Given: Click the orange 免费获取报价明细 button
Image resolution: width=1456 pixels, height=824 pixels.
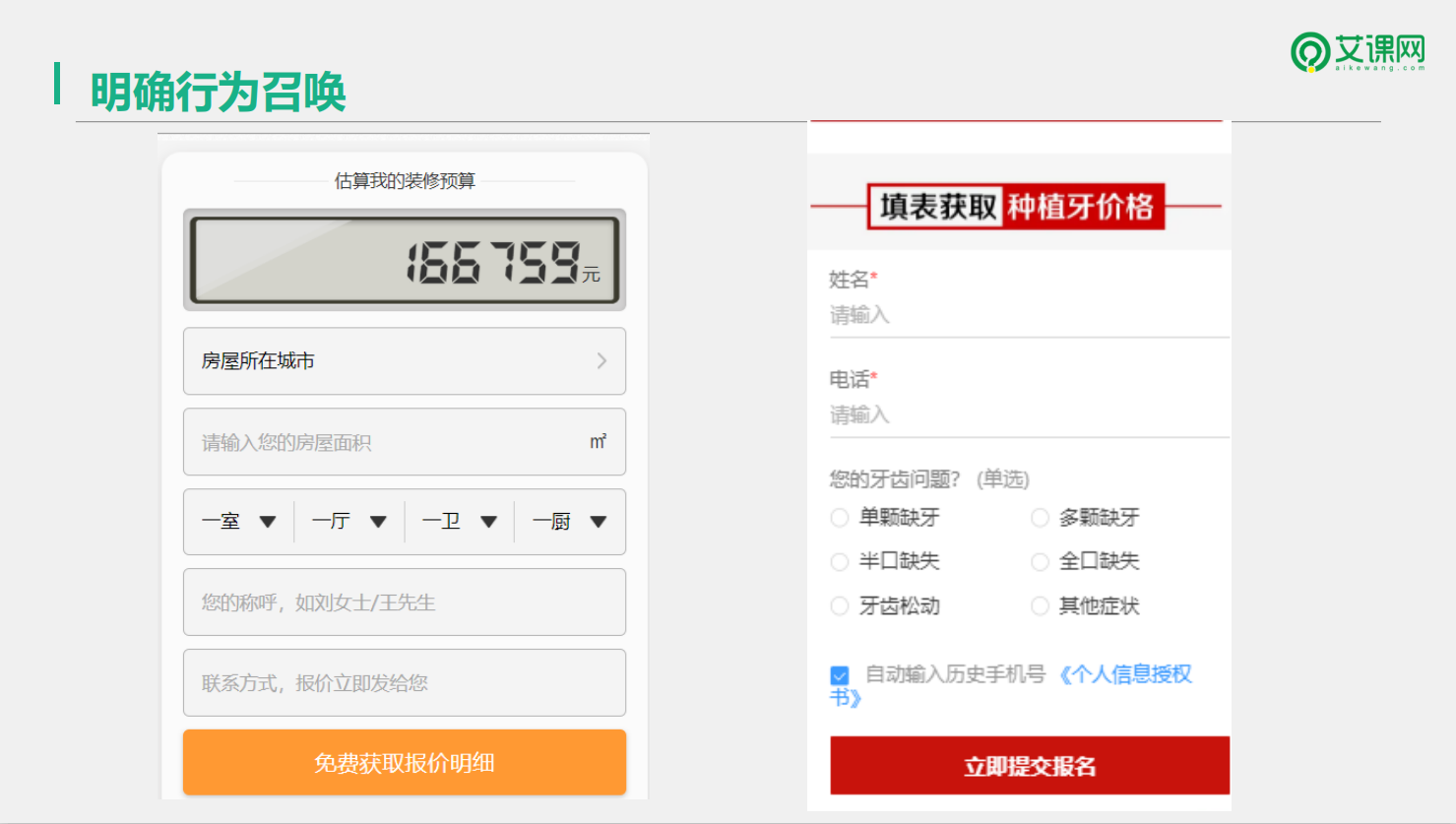Looking at the screenshot, I should pyautogui.click(x=405, y=763).
